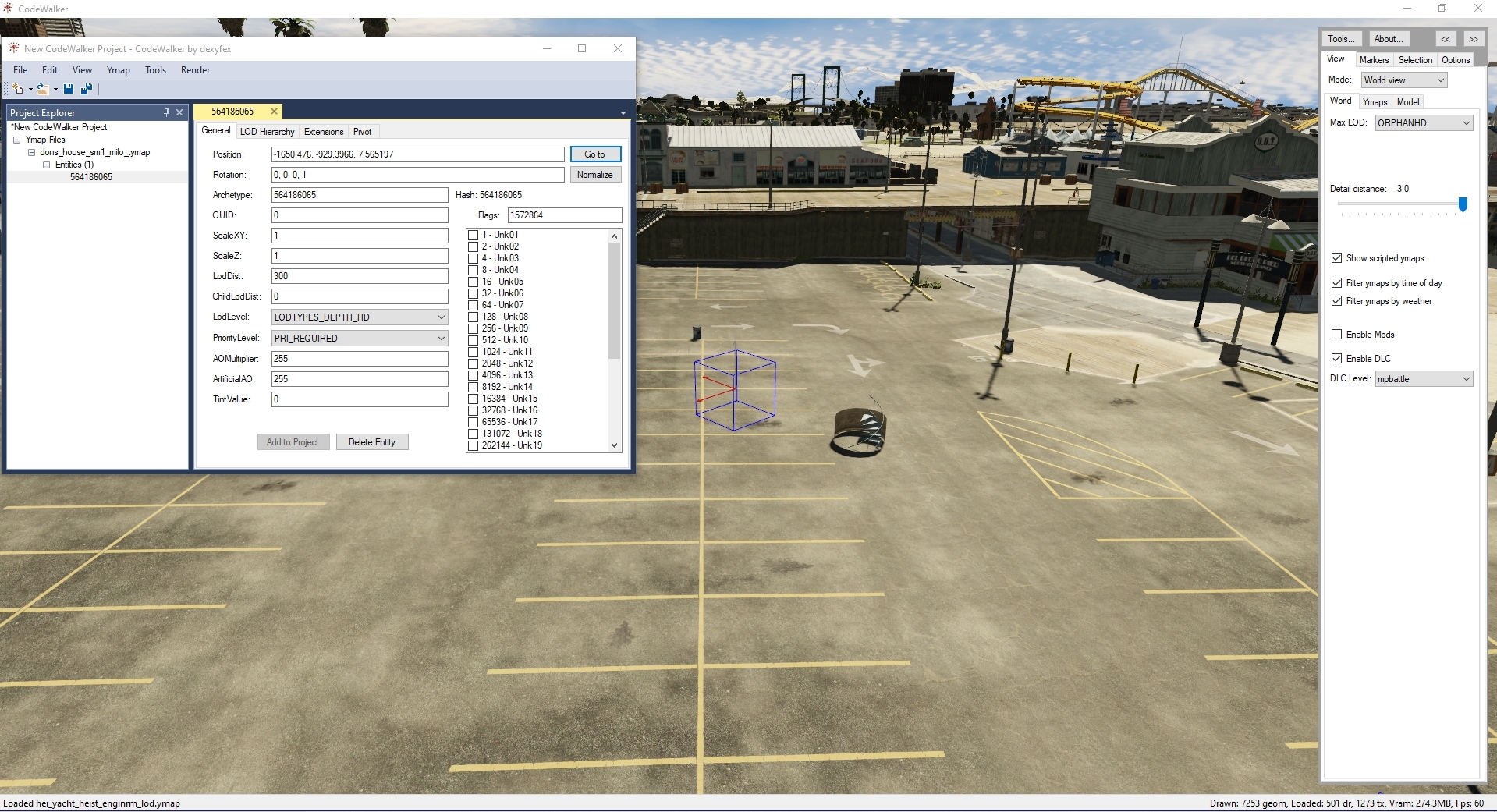Adjust the Detail distance slider handle
Viewport: 1497px width, 812px height.
click(x=1463, y=204)
